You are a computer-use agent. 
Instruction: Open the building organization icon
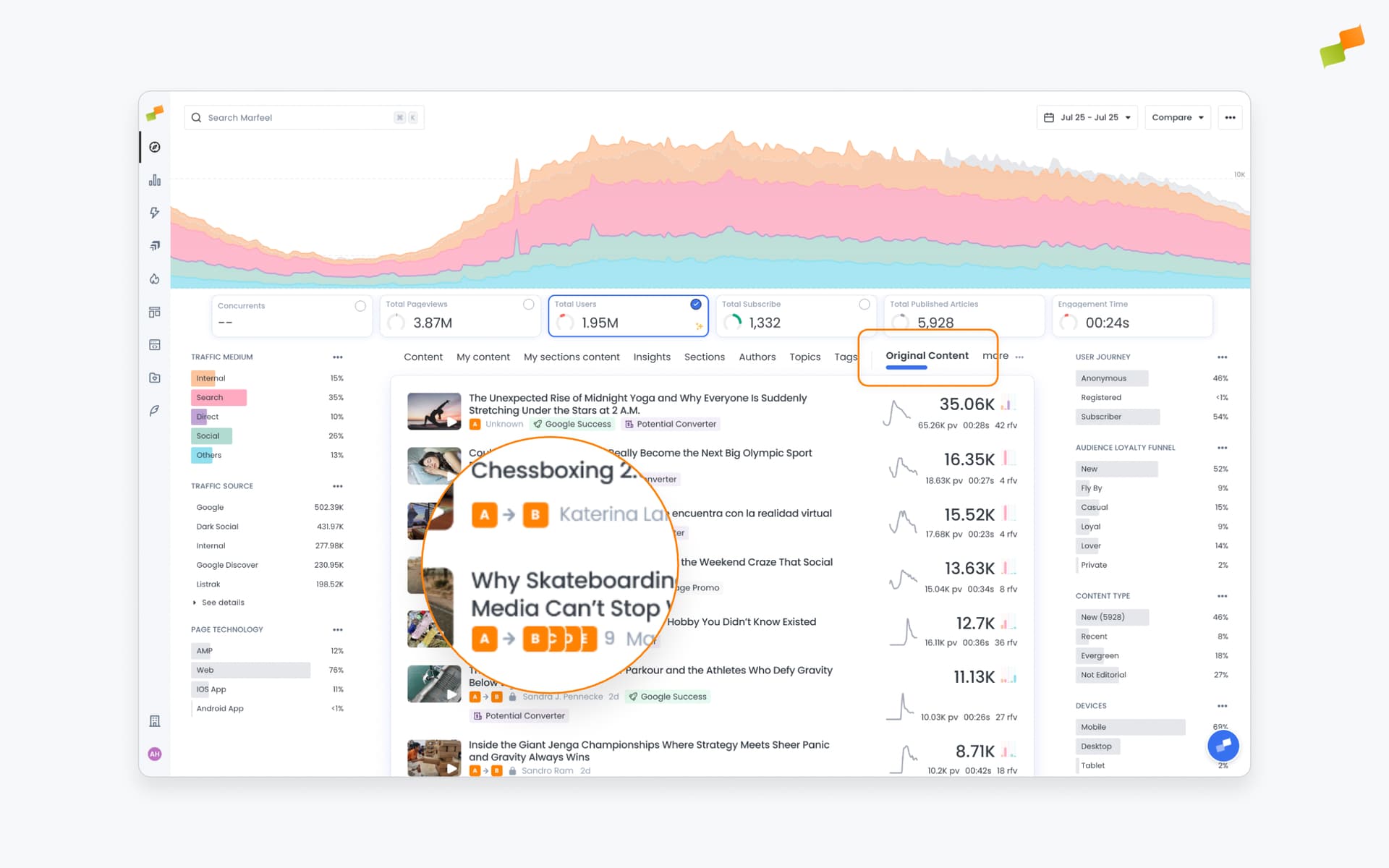tap(155, 720)
